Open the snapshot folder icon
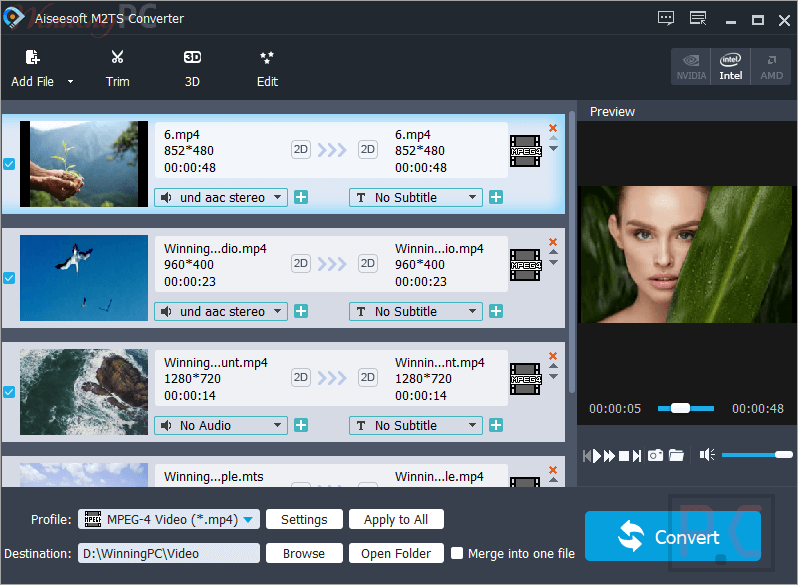This screenshot has height=585, width=798. [676, 455]
